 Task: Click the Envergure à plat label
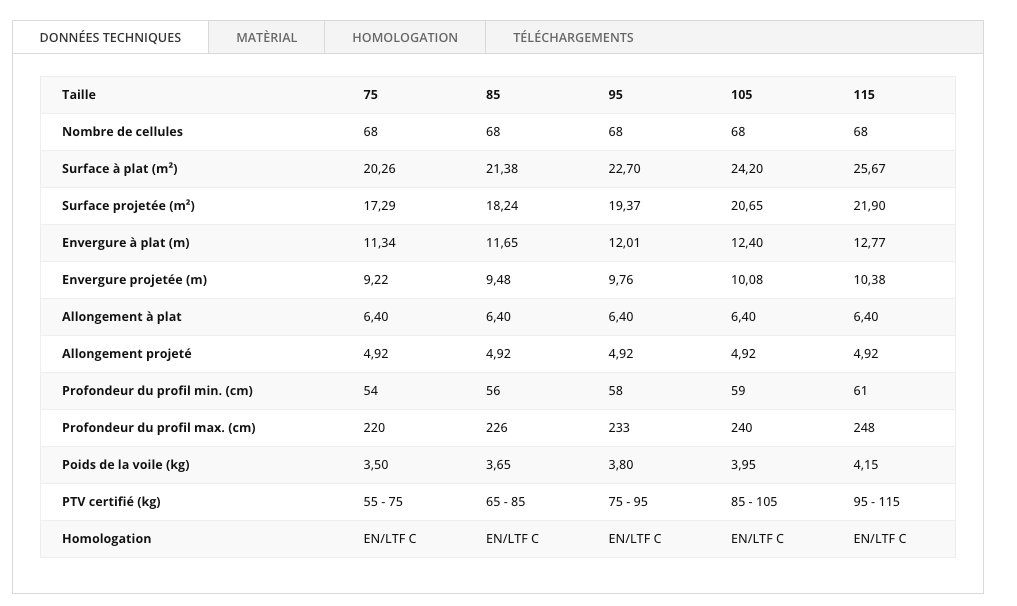click(125, 242)
